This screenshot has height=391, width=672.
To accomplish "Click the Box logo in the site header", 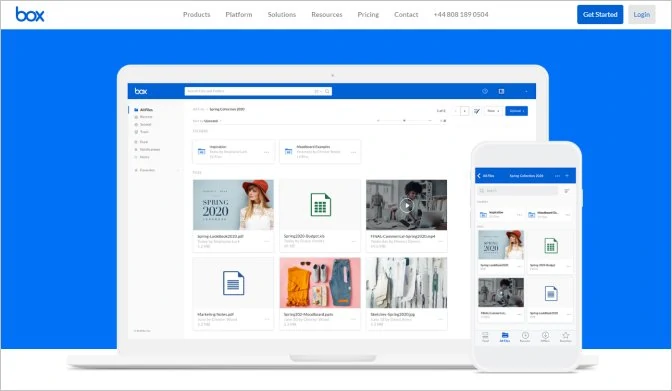I will pyautogui.click(x=30, y=14).
